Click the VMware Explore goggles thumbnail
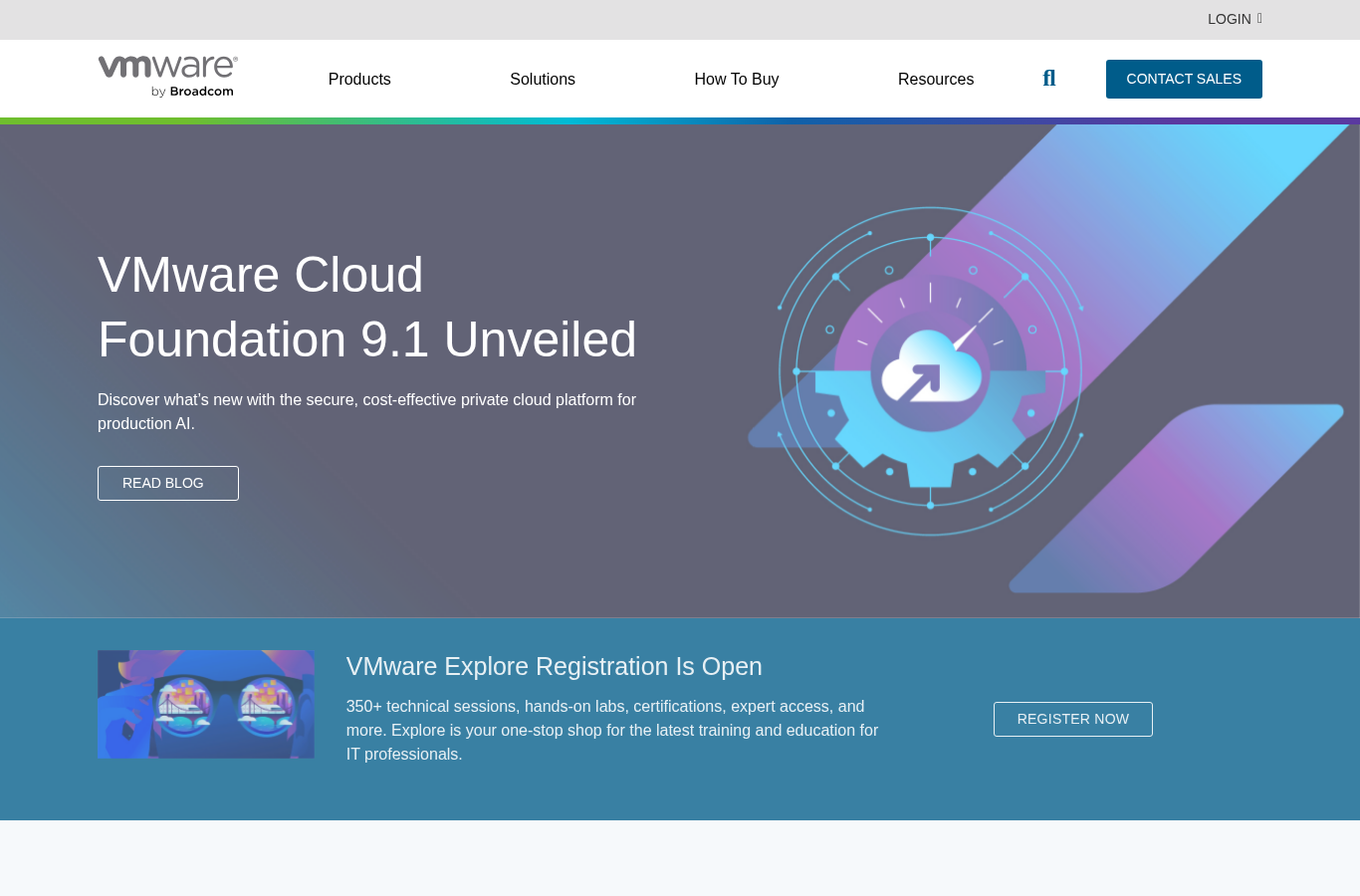 coord(206,704)
